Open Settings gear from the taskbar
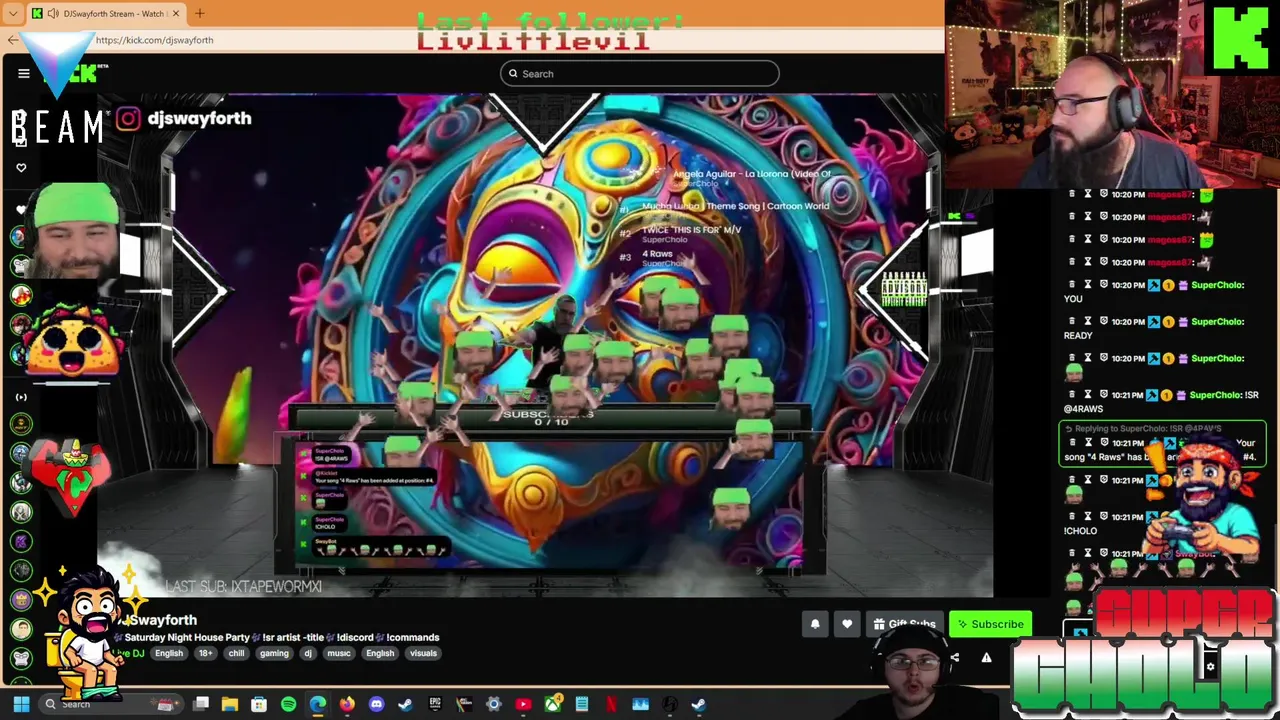Screen dimensions: 1280x720 pyautogui.click(x=494, y=704)
